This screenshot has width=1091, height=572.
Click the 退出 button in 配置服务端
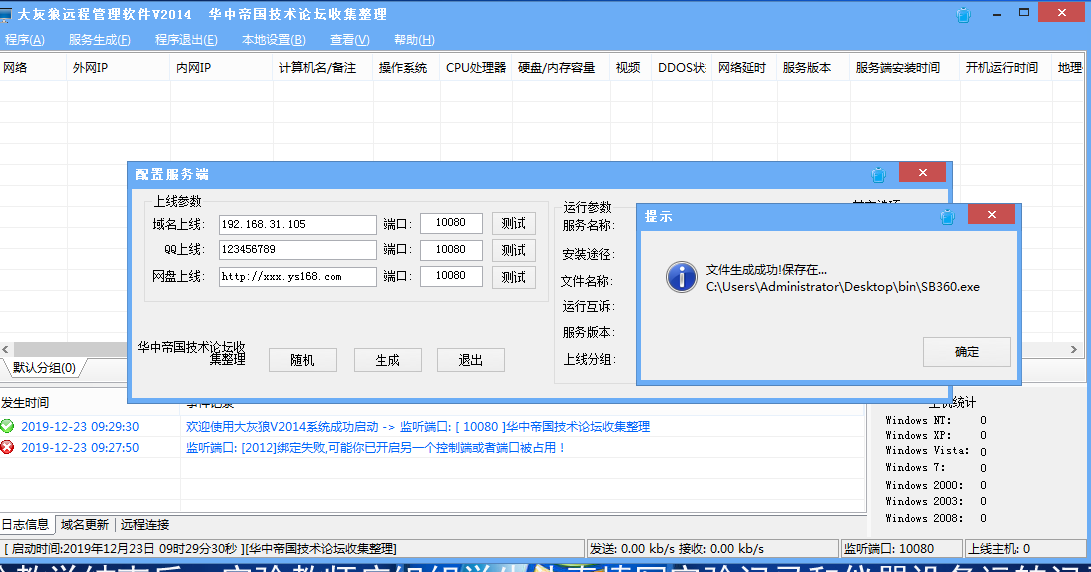pyautogui.click(x=470, y=360)
